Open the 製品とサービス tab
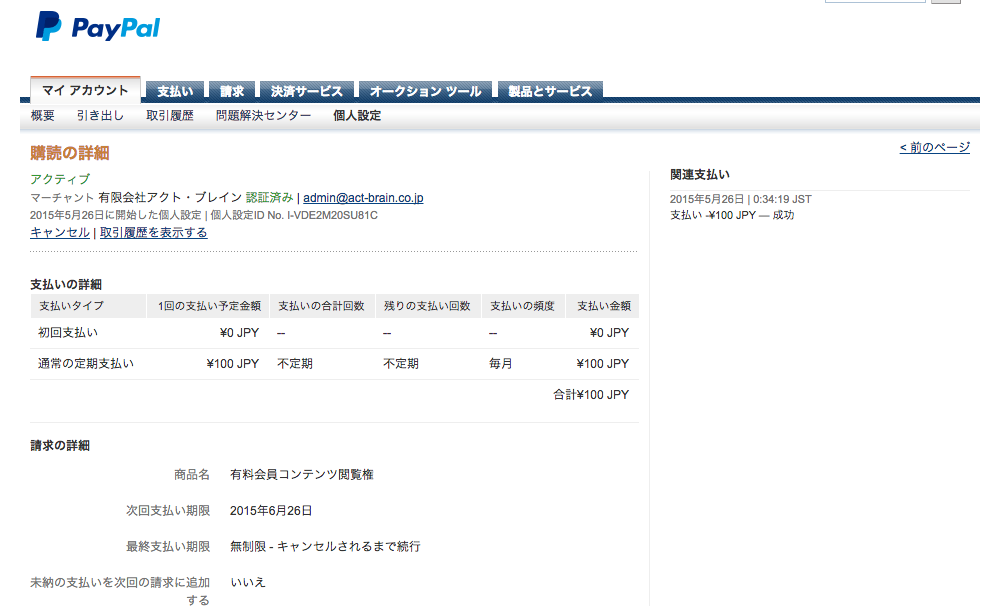 coord(551,90)
